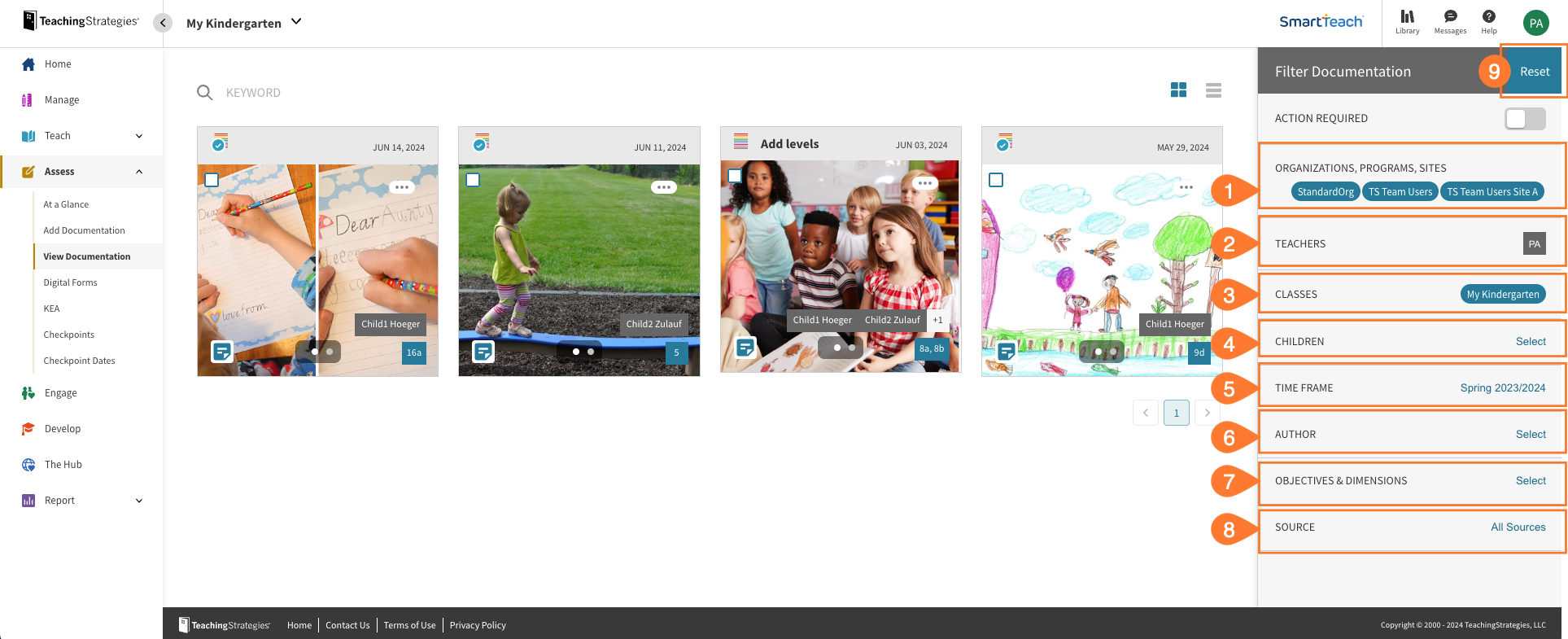
Task: Open the My Kindergarten class dropdown
Action: point(244,23)
